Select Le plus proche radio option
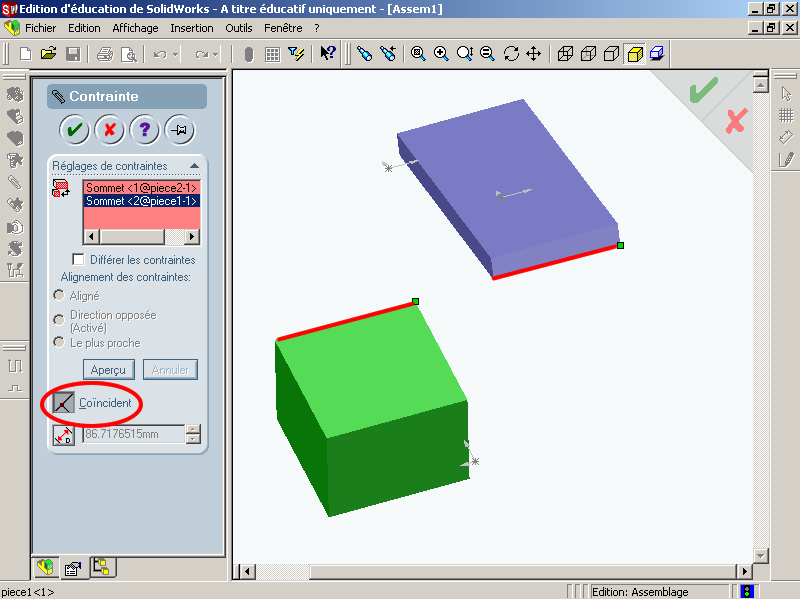This screenshot has height=600, width=800. (x=59, y=342)
